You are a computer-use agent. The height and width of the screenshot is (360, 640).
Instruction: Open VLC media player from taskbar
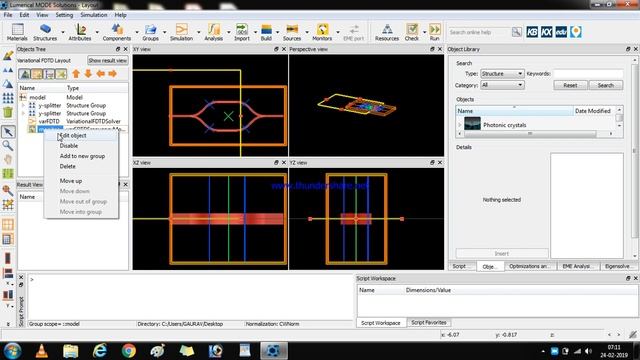click(42, 351)
